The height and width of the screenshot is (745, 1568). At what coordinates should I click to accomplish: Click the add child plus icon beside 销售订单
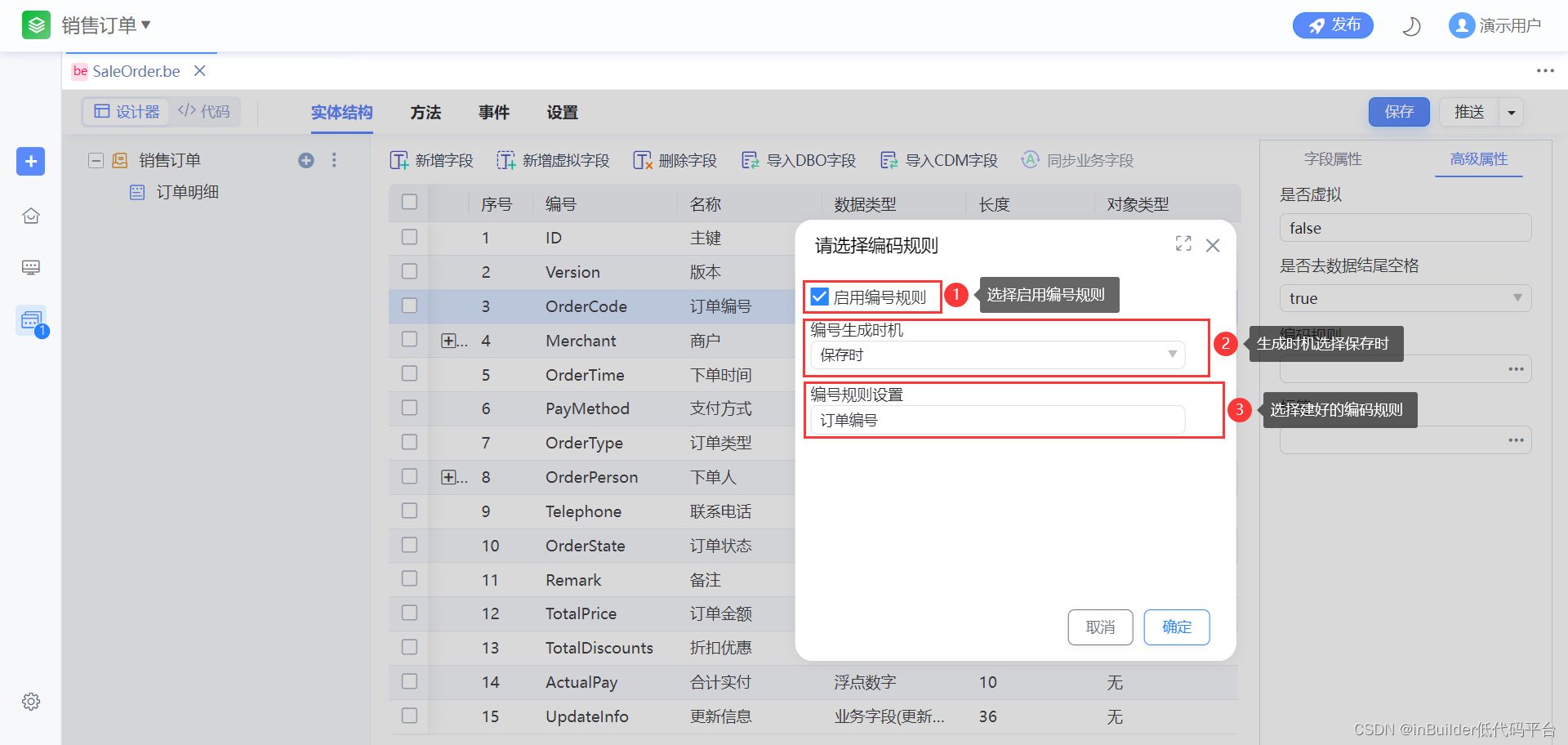tap(306, 161)
